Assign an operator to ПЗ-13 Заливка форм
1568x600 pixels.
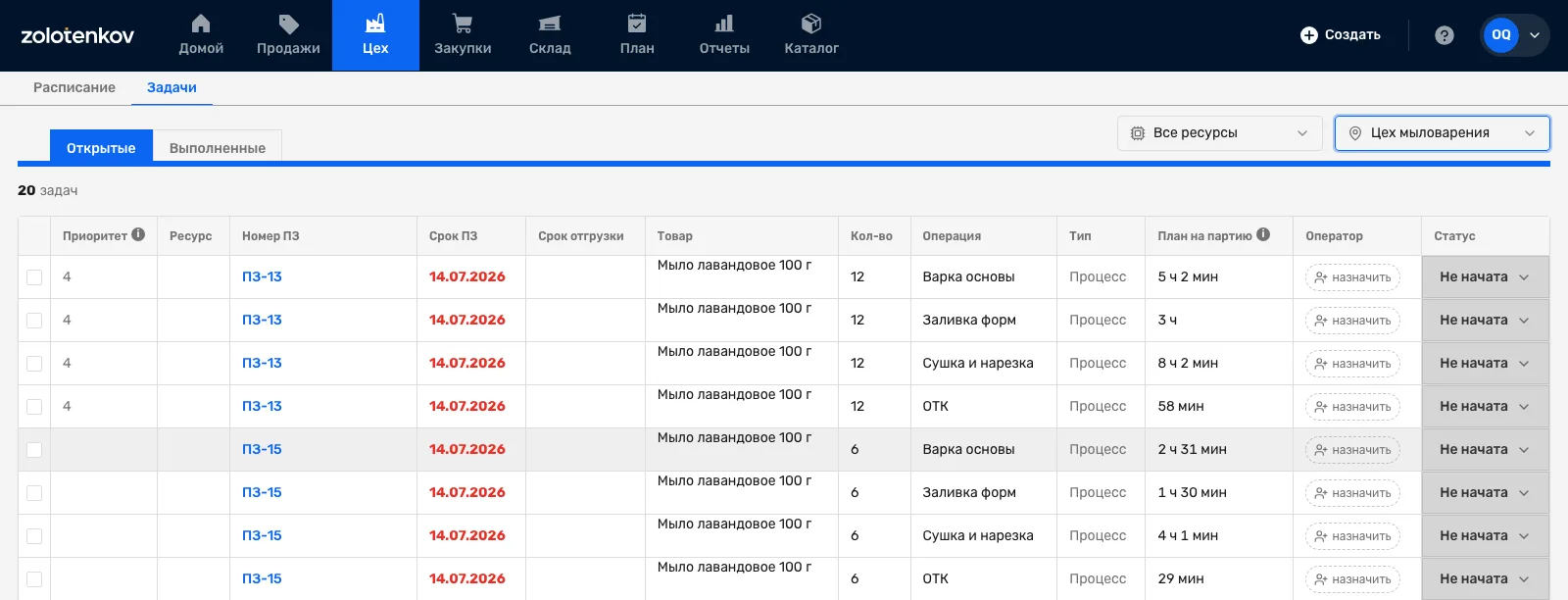tap(1352, 321)
